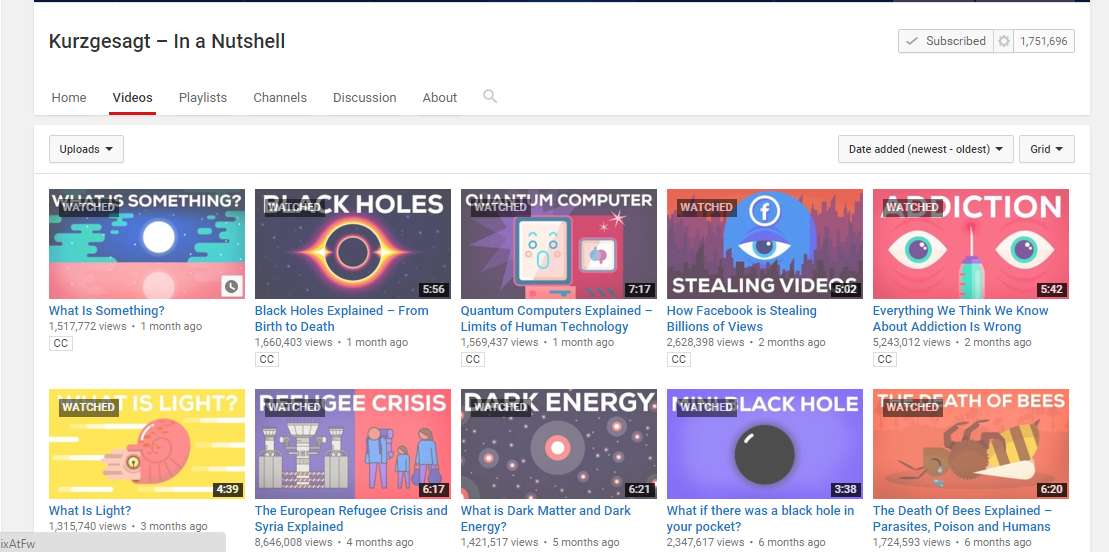Click the 1,517,772 views text
Image resolution: width=1109 pixels, height=552 pixels.
(x=88, y=327)
